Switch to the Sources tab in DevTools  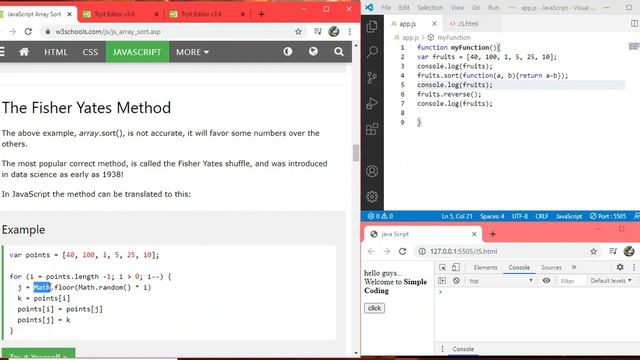coord(551,267)
